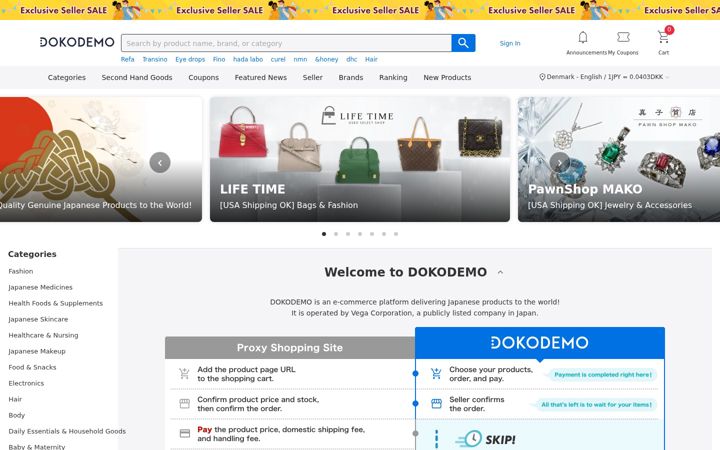Open Japanese Skincare sidebar category
The image size is (720, 450).
tap(38, 320)
